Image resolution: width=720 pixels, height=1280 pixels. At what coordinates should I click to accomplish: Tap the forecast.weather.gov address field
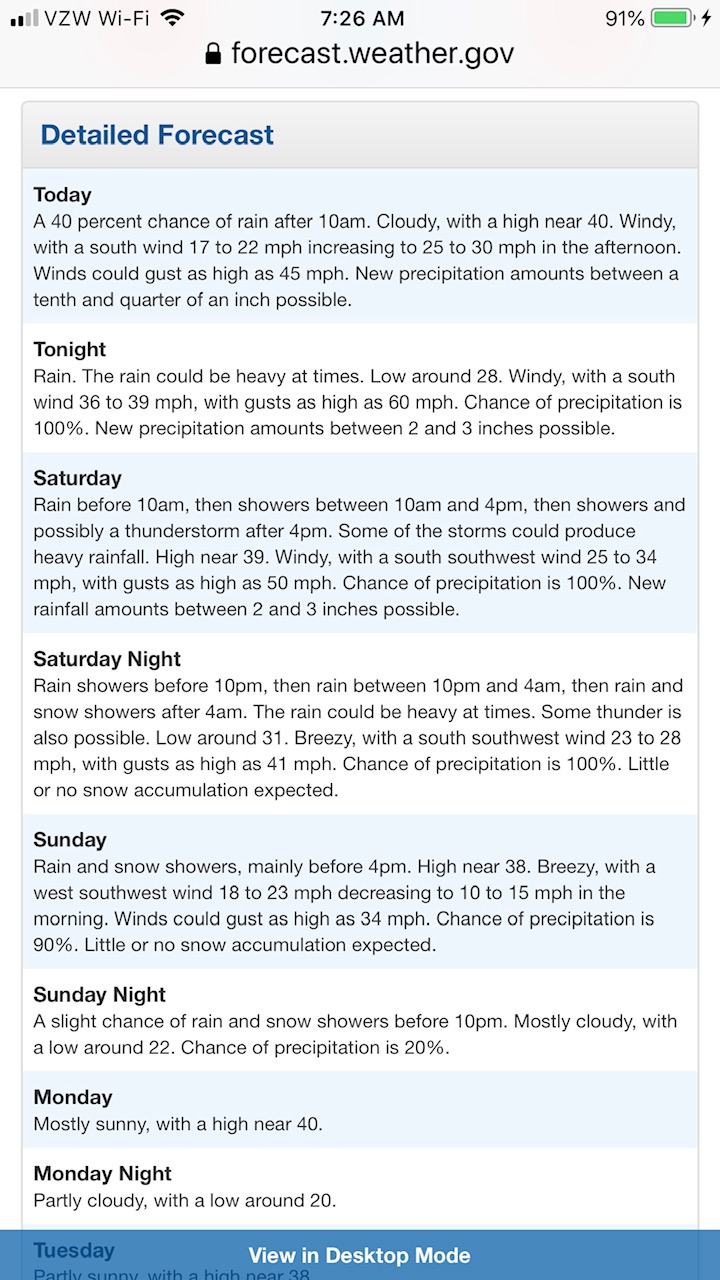click(x=372, y=53)
